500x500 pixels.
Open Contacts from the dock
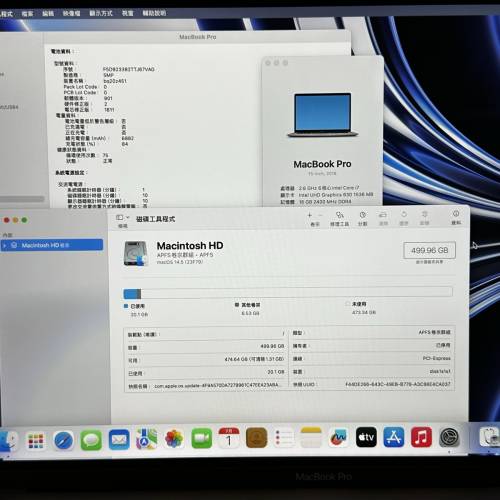(x=256, y=438)
